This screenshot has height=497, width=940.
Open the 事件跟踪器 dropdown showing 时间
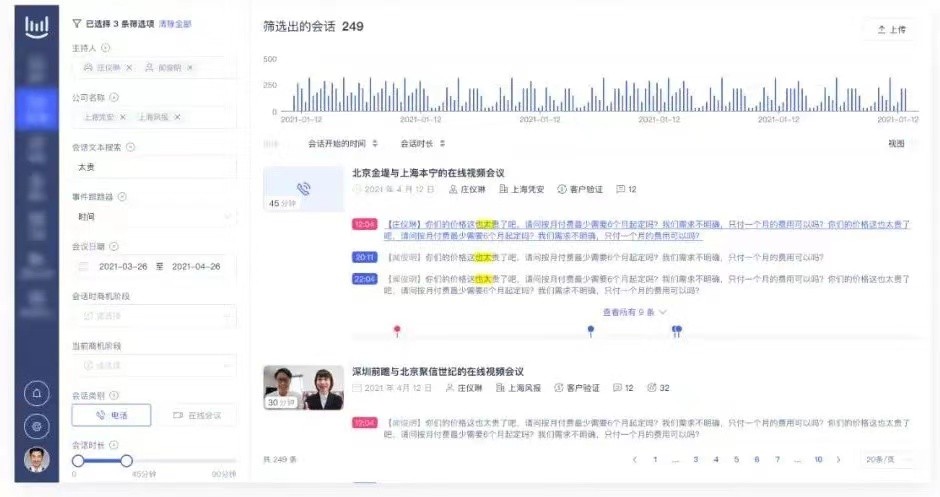pos(154,216)
